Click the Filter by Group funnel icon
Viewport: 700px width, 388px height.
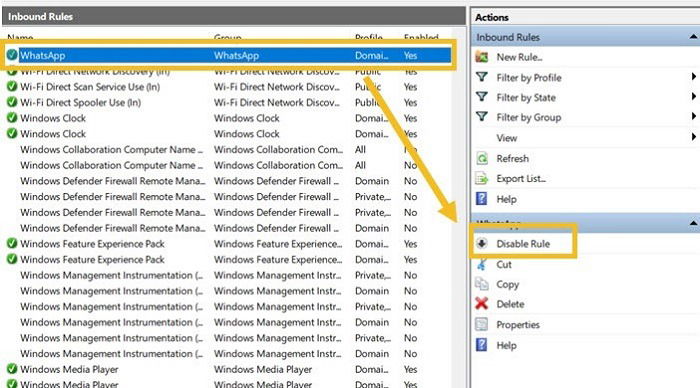pos(482,117)
